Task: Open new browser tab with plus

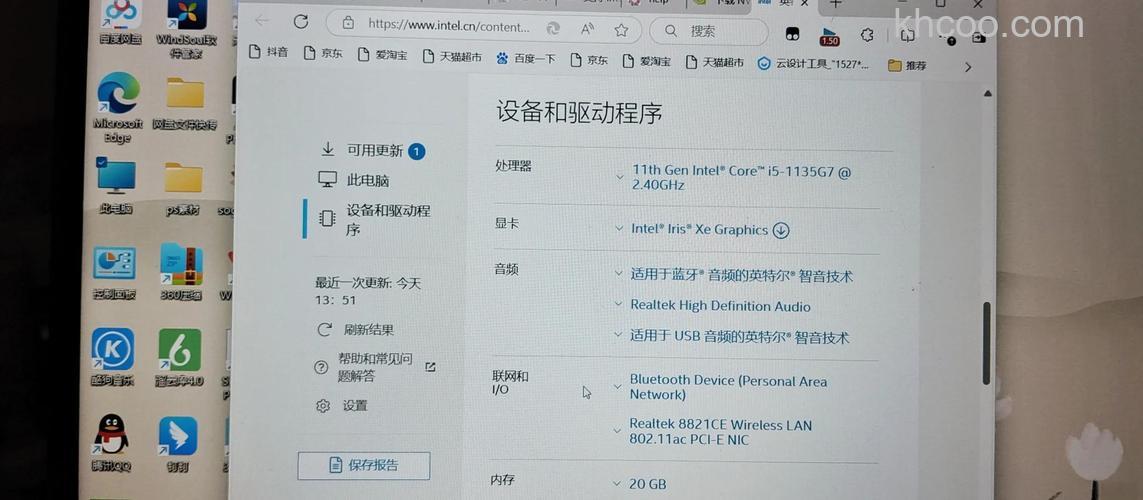Action: 835,4
